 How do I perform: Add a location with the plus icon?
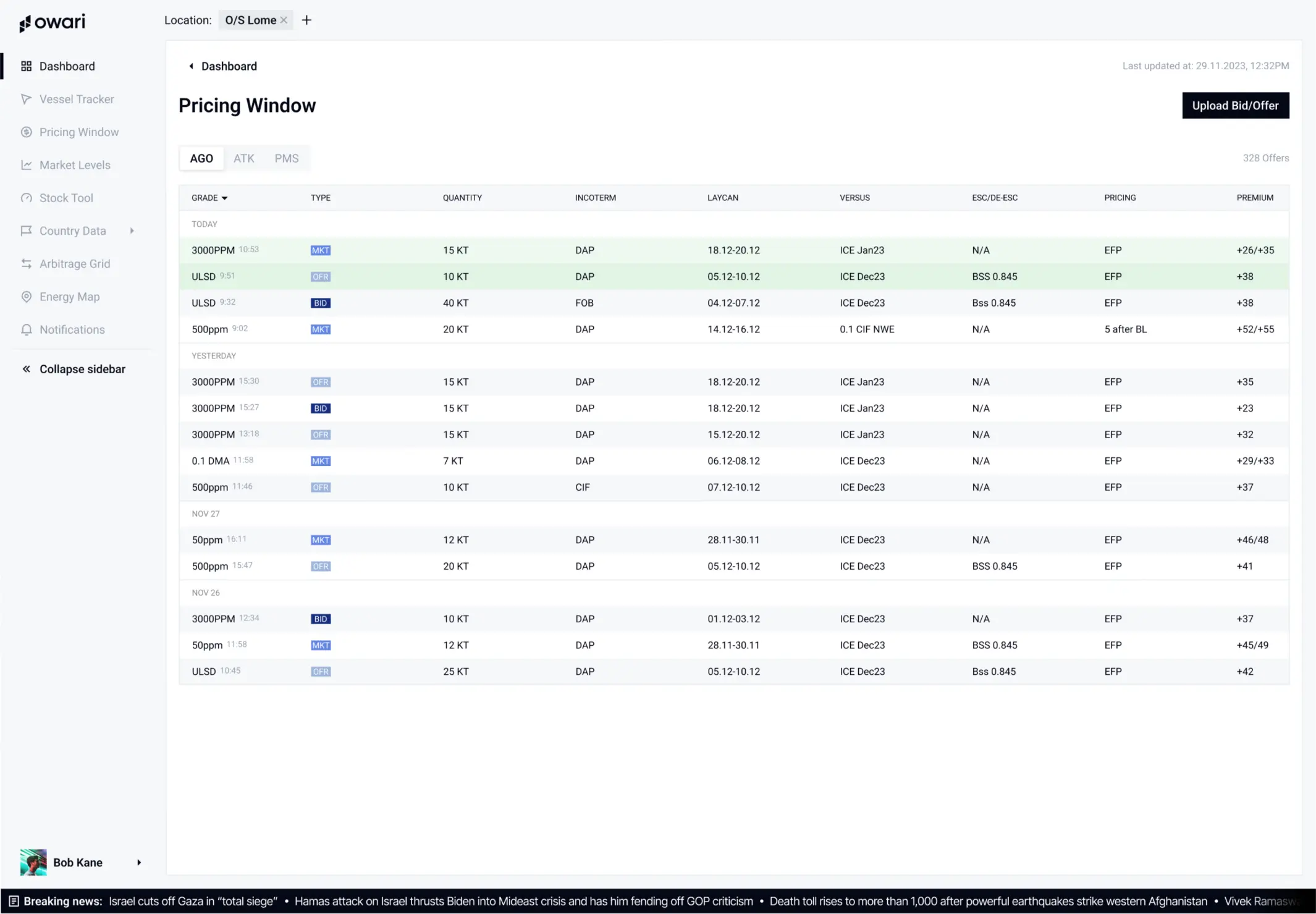pyautogui.click(x=306, y=20)
